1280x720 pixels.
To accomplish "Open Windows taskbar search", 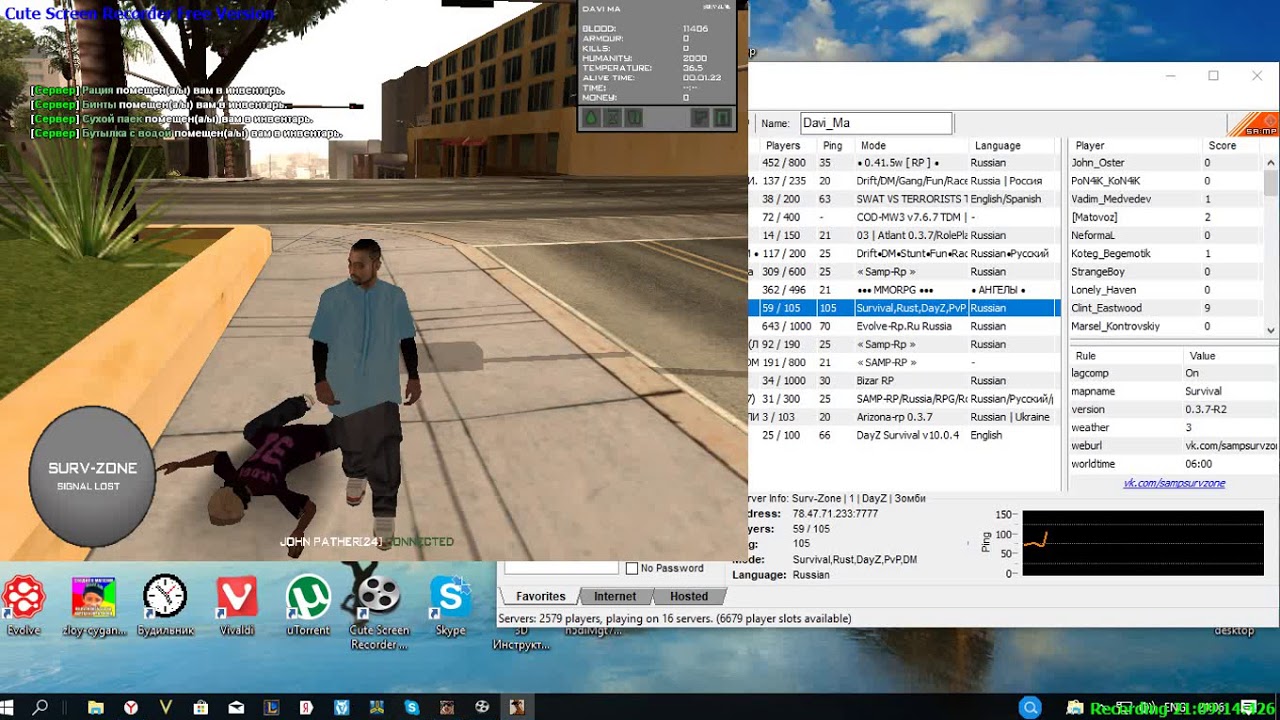I will tap(40, 707).
